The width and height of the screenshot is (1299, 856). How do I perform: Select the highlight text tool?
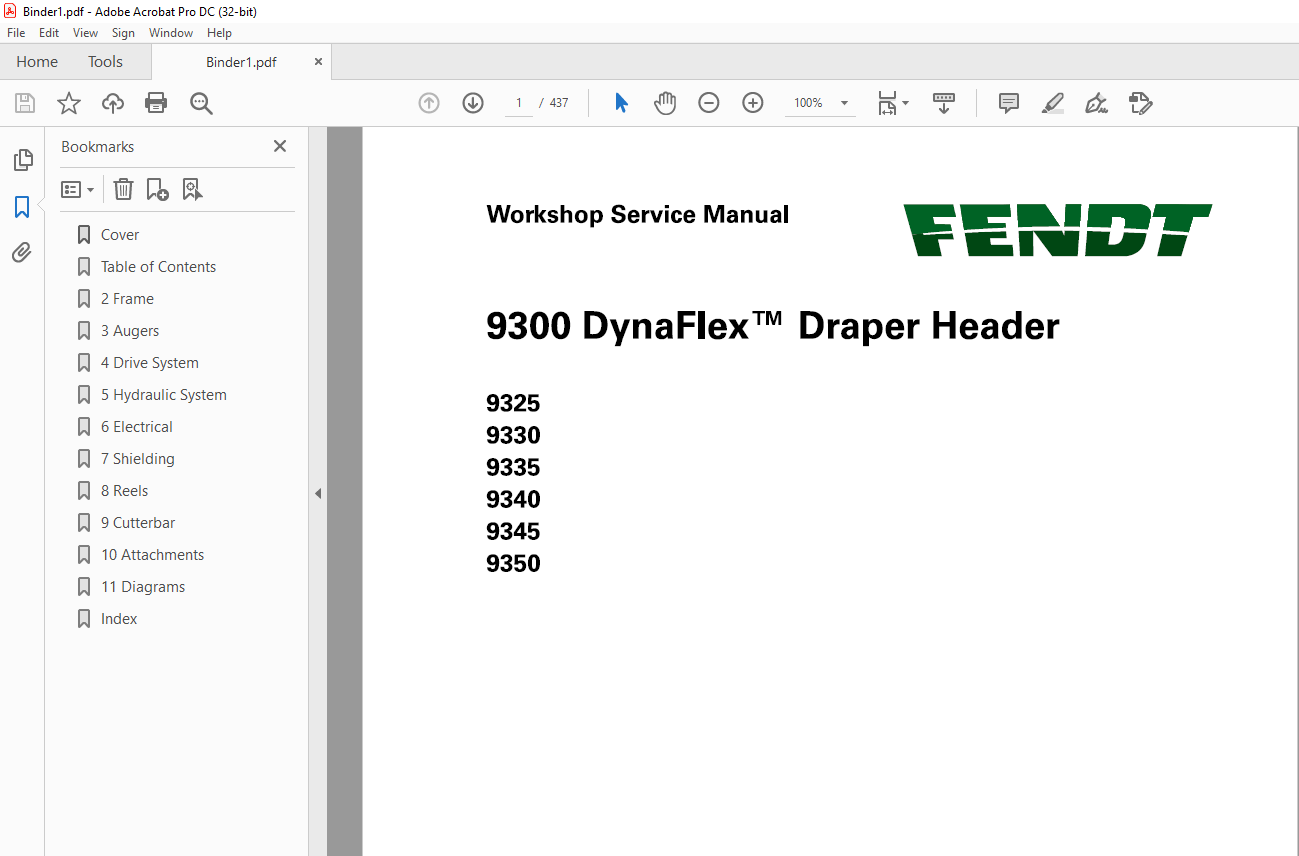(x=1052, y=103)
